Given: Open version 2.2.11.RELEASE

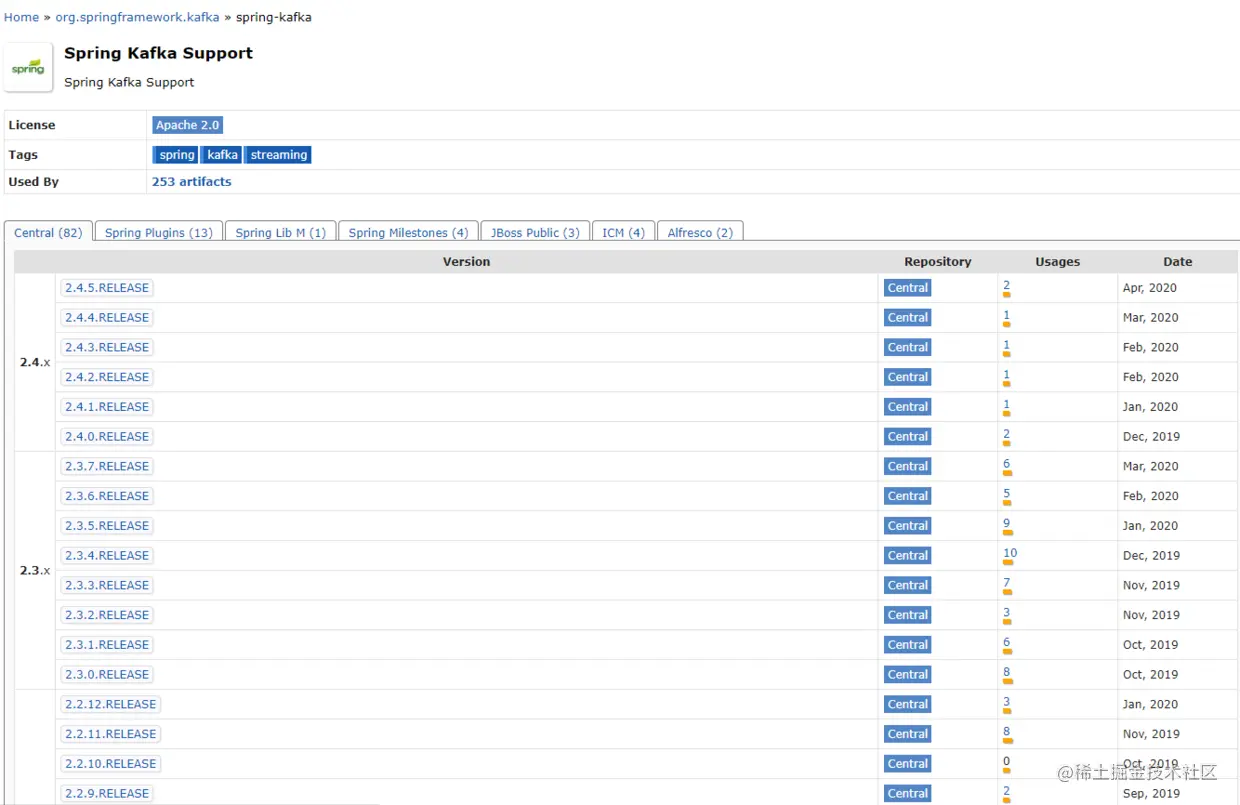Looking at the screenshot, I should [x=110, y=734].
